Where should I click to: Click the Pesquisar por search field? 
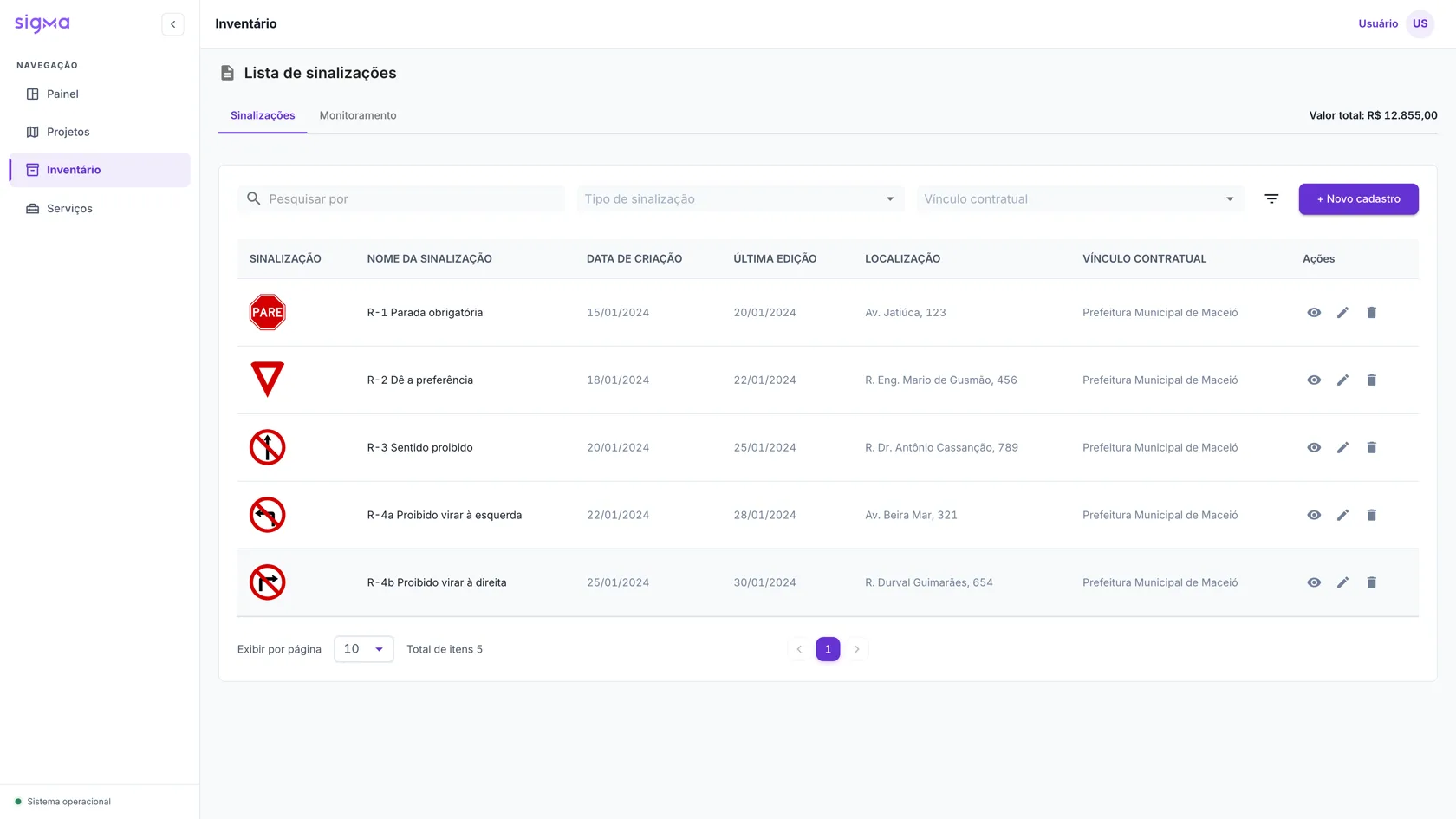[x=401, y=198]
